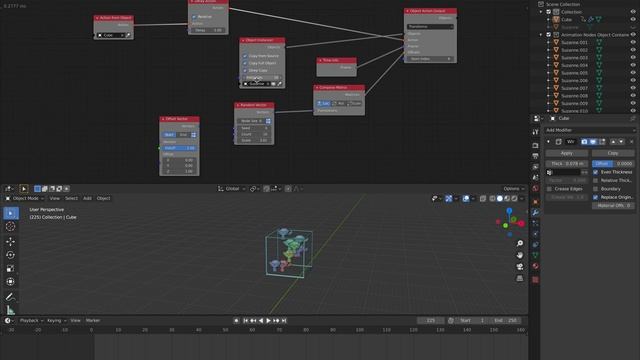
Task: Open the Global transform orientation dropdown
Action: pos(231,189)
